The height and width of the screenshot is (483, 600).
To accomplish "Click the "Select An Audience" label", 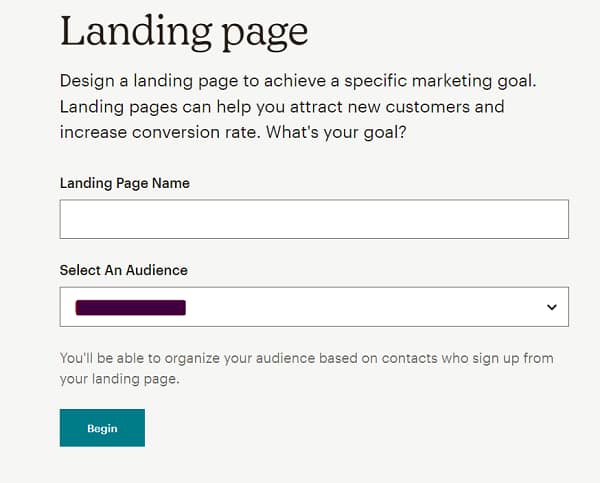I will 124,270.
